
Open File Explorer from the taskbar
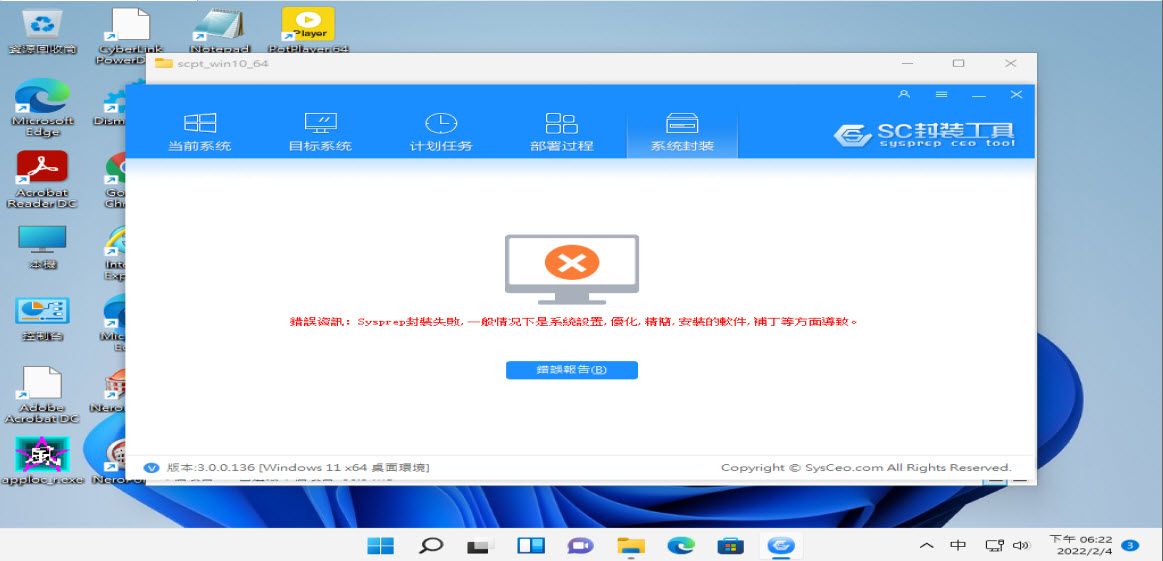coord(631,545)
